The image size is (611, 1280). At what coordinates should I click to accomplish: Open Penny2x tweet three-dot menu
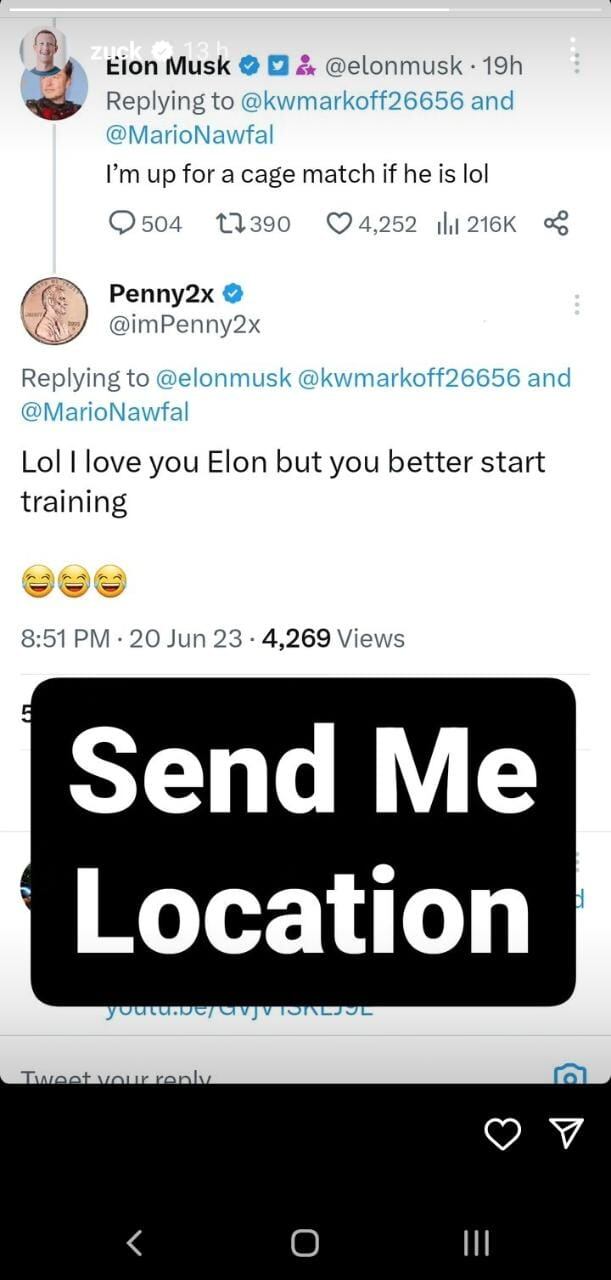pyautogui.click(x=577, y=305)
